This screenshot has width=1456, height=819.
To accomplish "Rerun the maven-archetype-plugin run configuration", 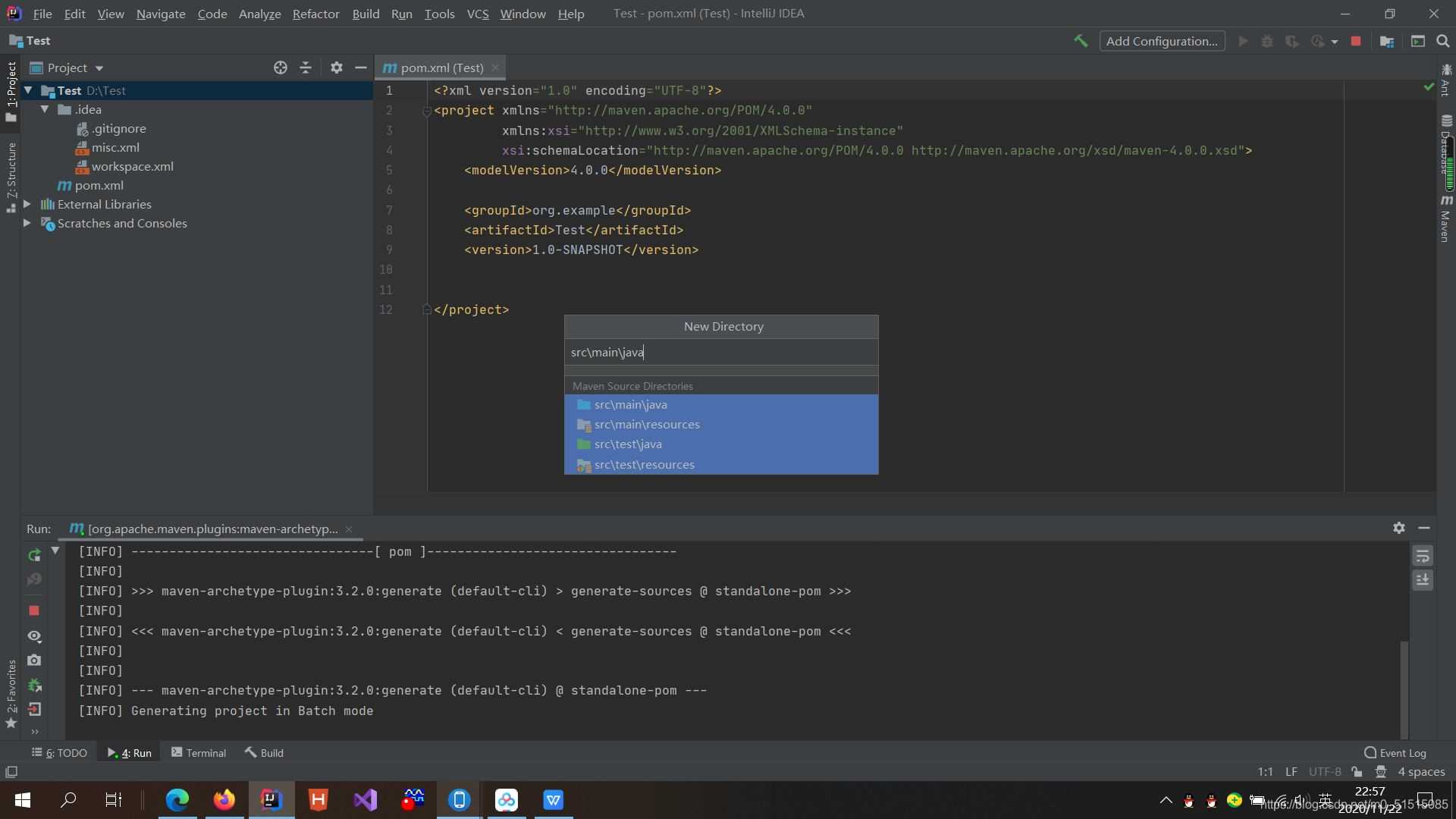I will [34, 554].
